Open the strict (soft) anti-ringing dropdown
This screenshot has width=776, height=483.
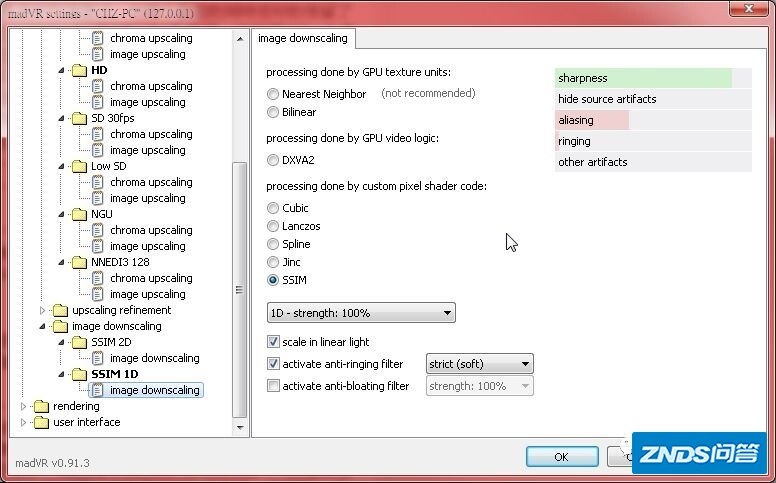[480, 364]
